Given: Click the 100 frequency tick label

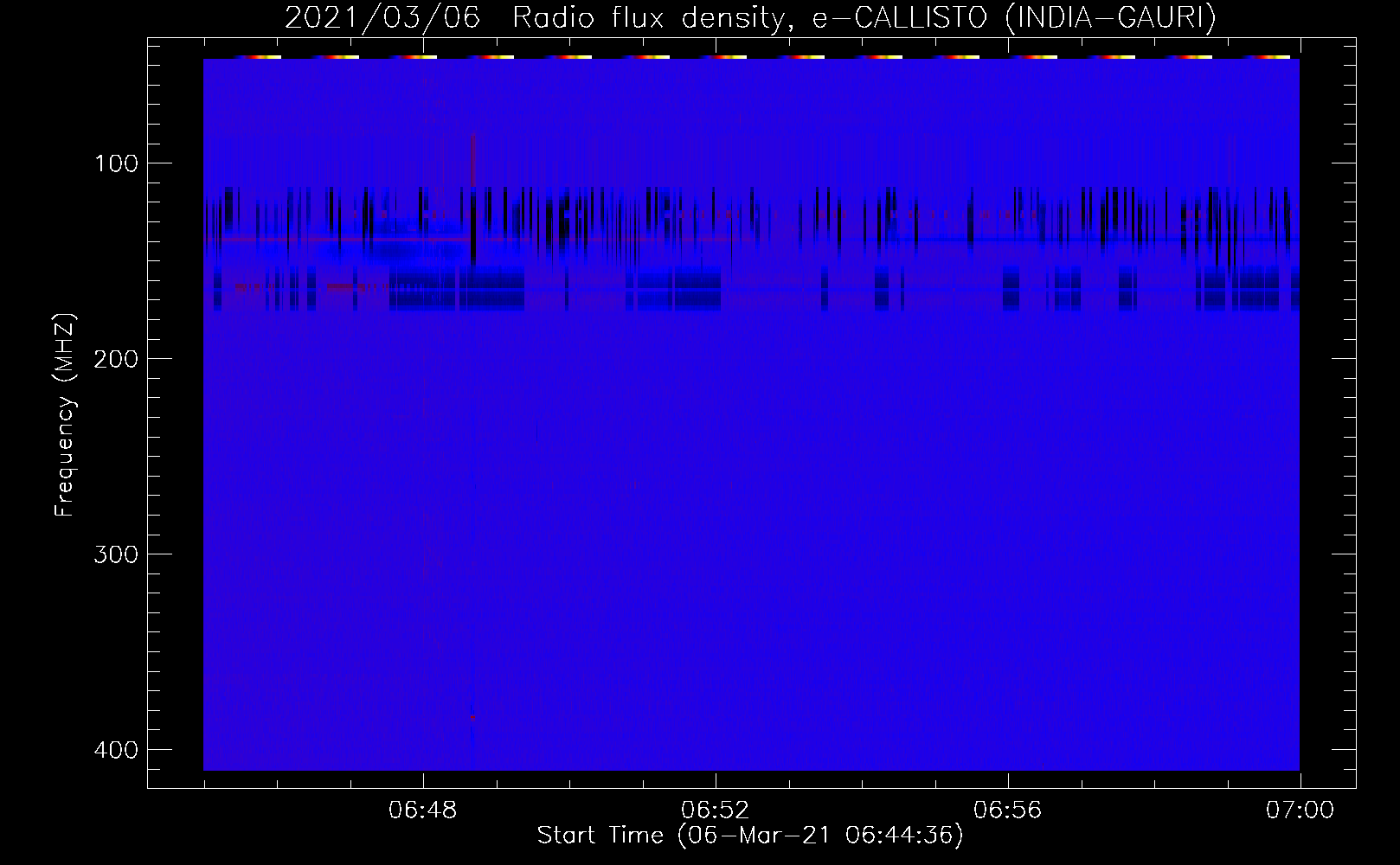Looking at the screenshot, I should 115,163.
